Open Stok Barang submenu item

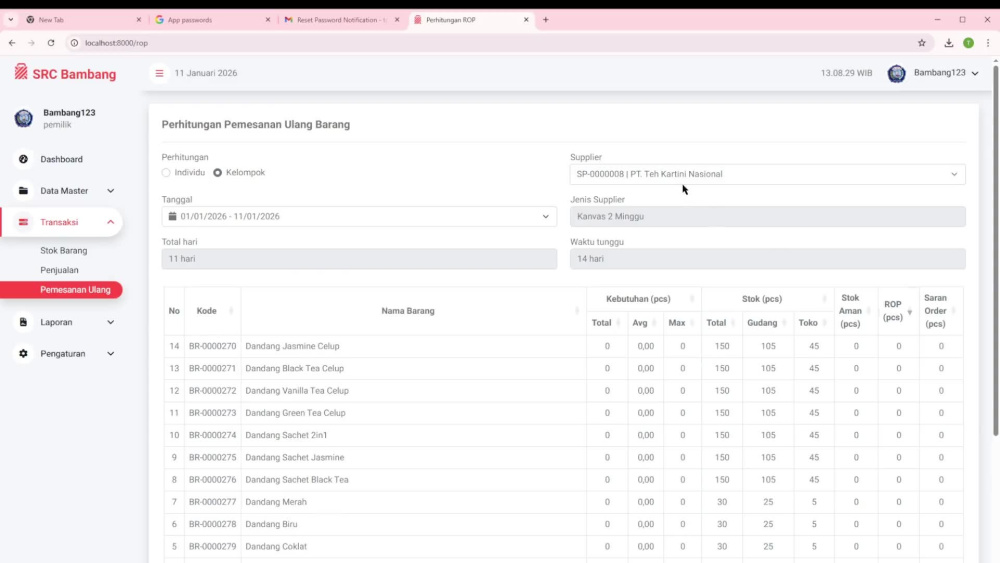point(64,251)
